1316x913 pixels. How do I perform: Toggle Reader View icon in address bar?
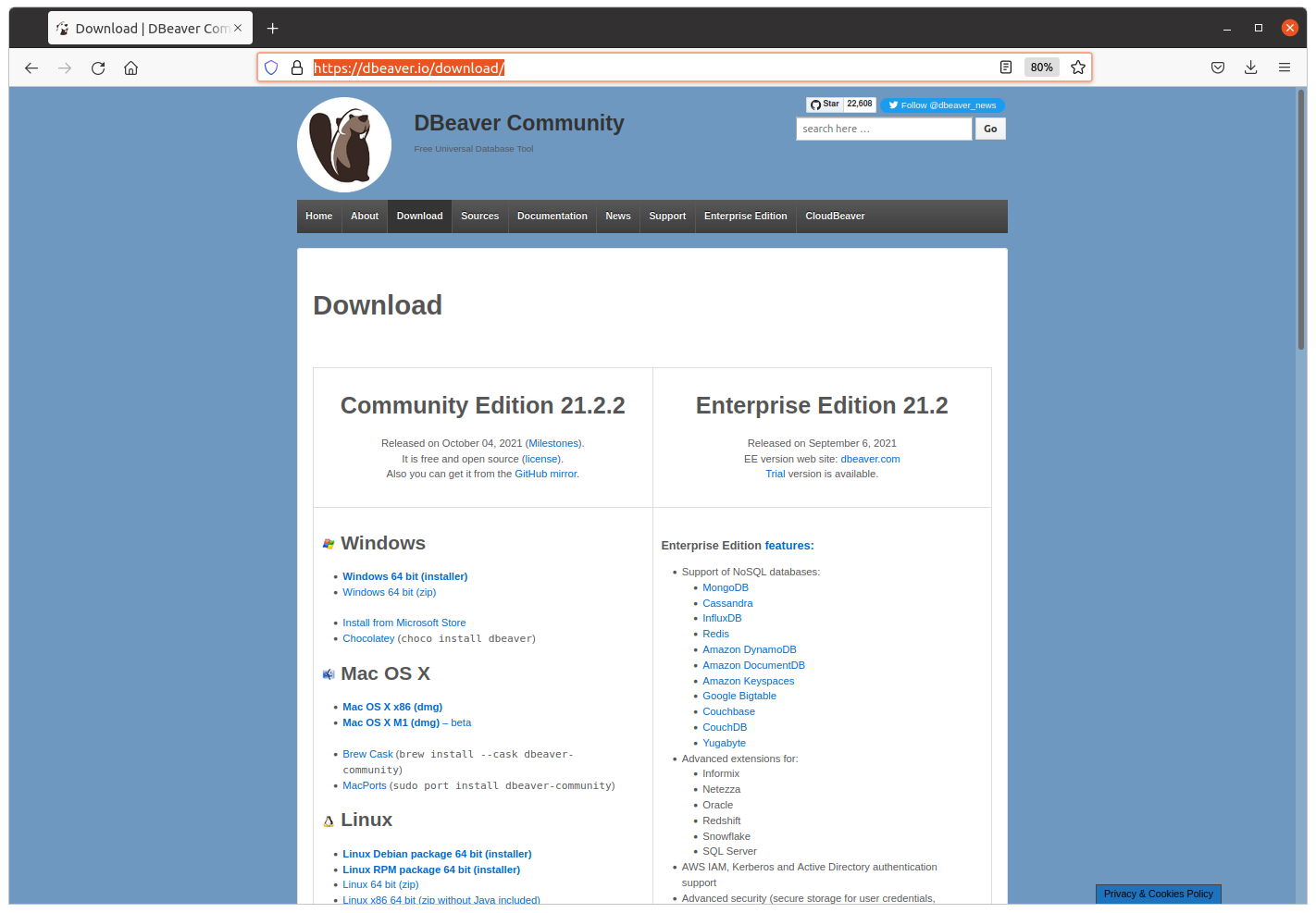click(x=1006, y=68)
